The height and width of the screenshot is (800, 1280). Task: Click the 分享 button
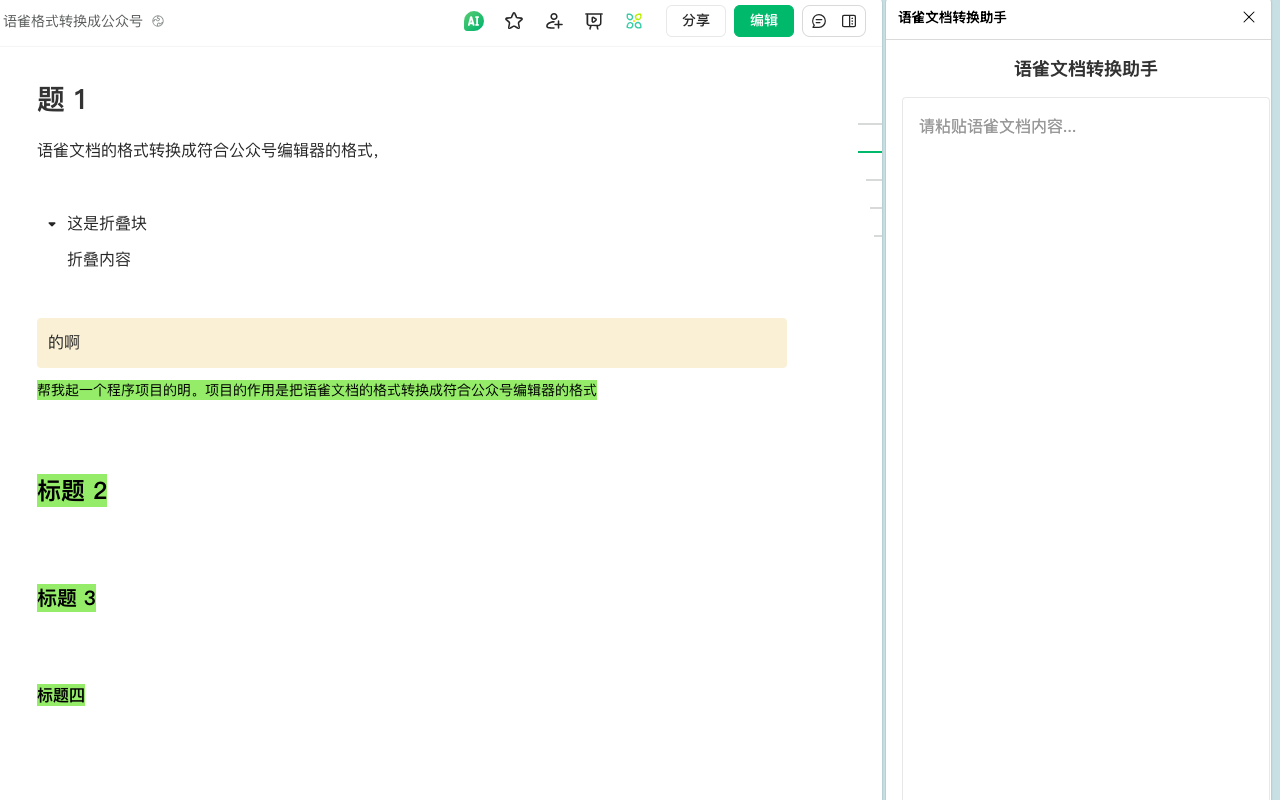(x=696, y=21)
